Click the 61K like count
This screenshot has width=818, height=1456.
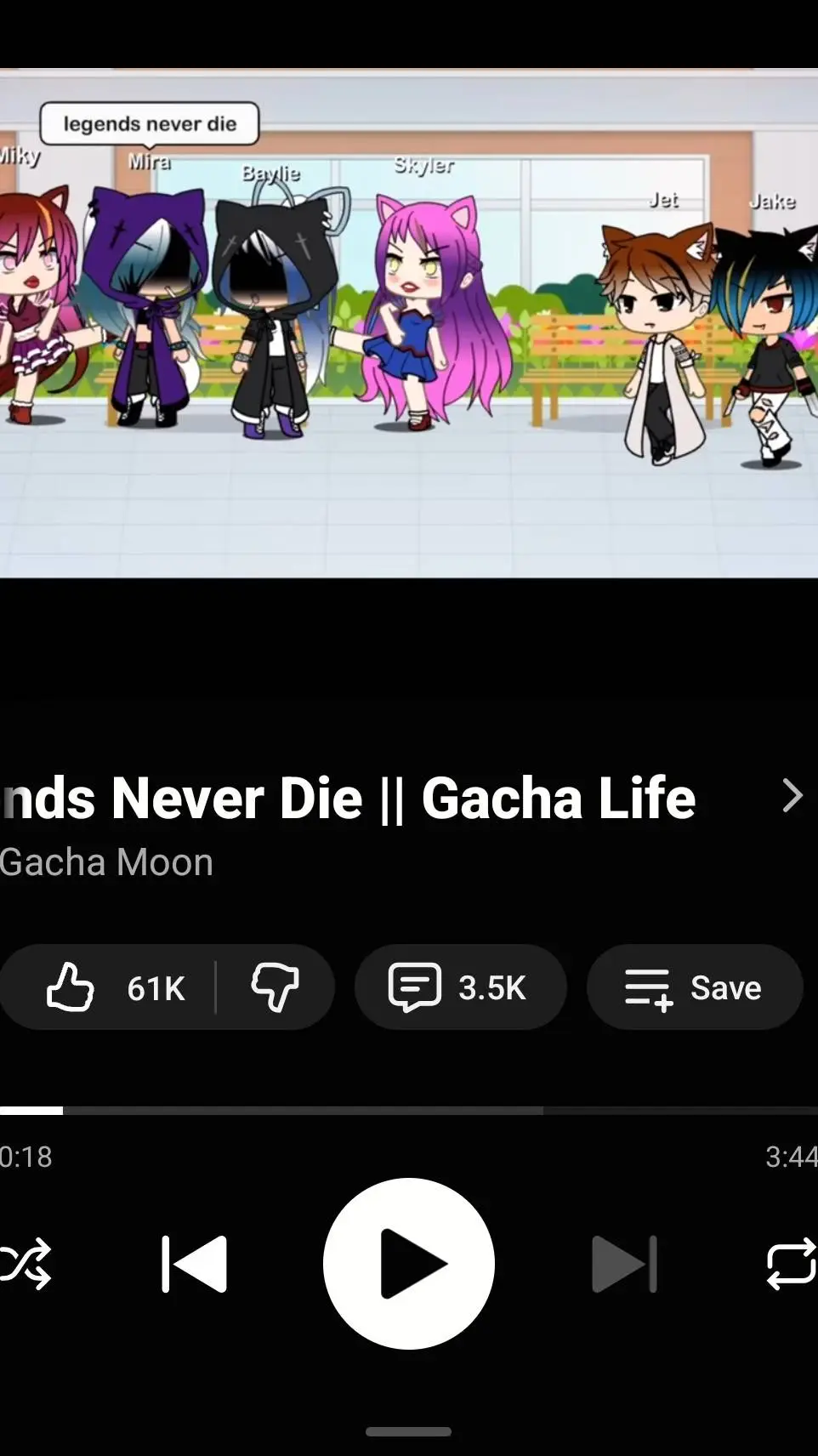(156, 988)
